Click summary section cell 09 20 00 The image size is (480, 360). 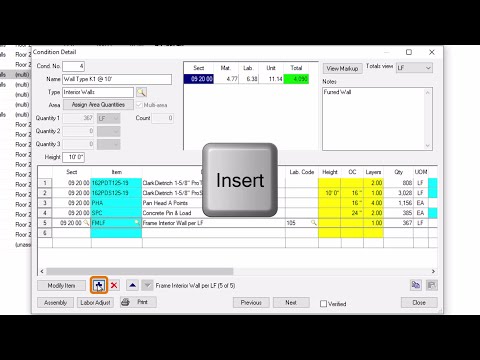199,79
